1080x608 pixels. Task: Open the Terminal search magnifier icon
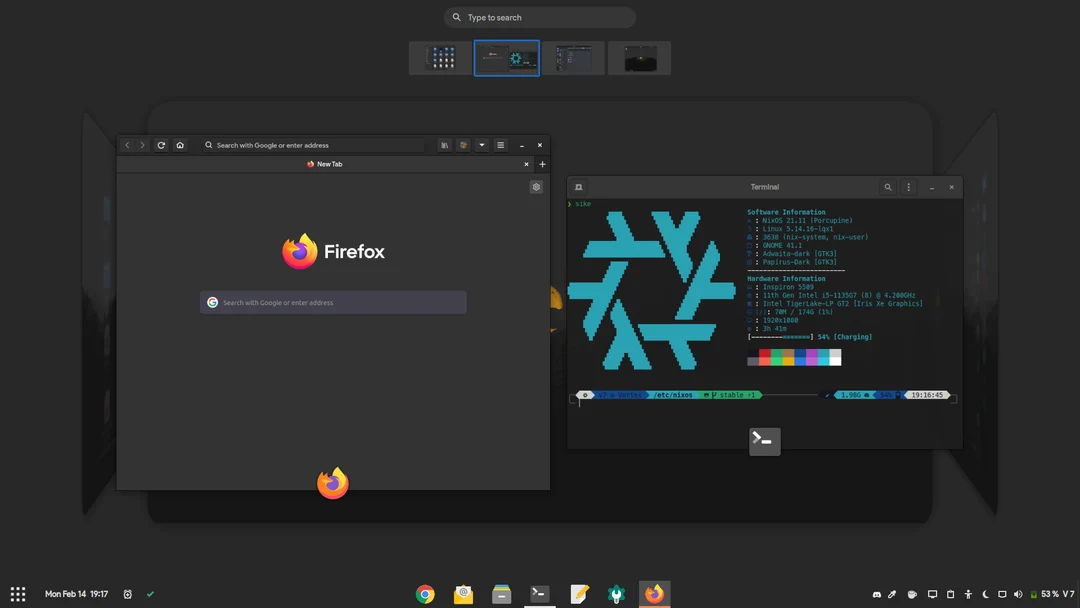coord(888,187)
